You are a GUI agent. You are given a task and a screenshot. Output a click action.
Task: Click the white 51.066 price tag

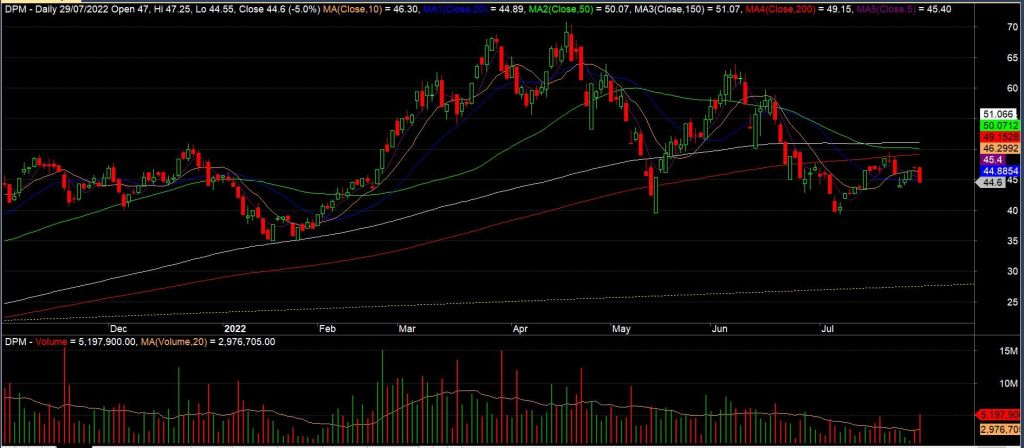pos(1000,114)
